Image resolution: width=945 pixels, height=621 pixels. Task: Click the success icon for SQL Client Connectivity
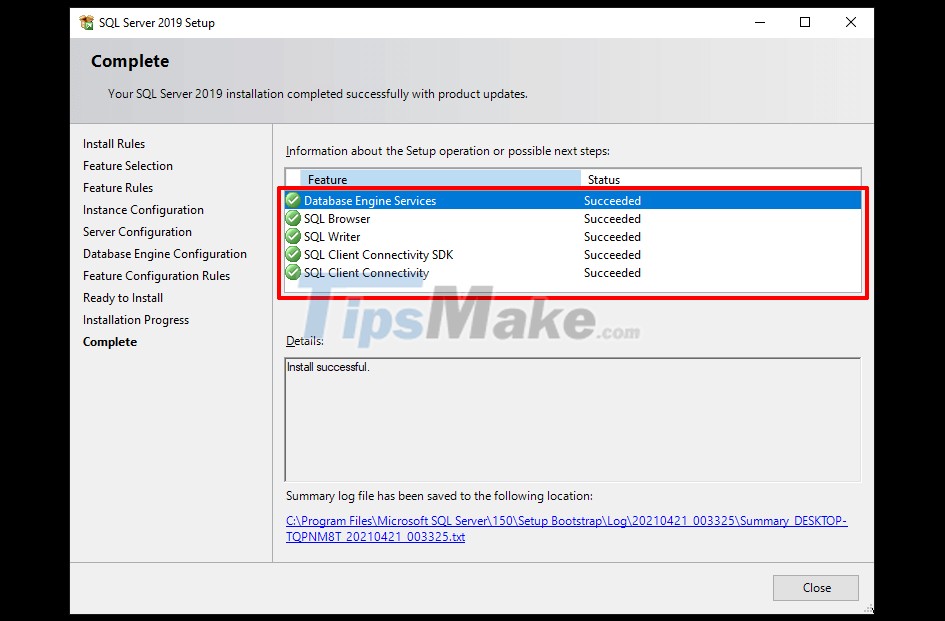pyautogui.click(x=292, y=273)
